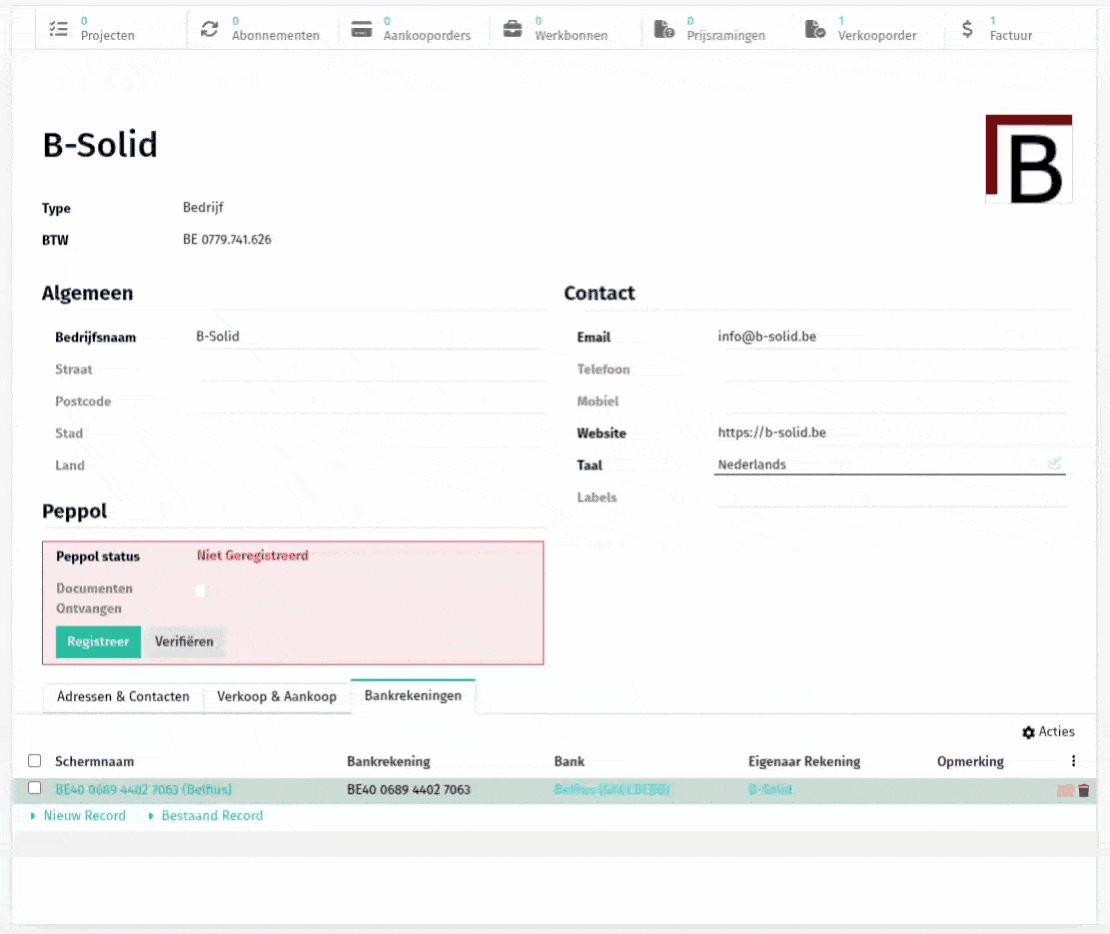1110x934 pixels.
Task: Open the Projecten stat label
Action: tap(108, 35)
